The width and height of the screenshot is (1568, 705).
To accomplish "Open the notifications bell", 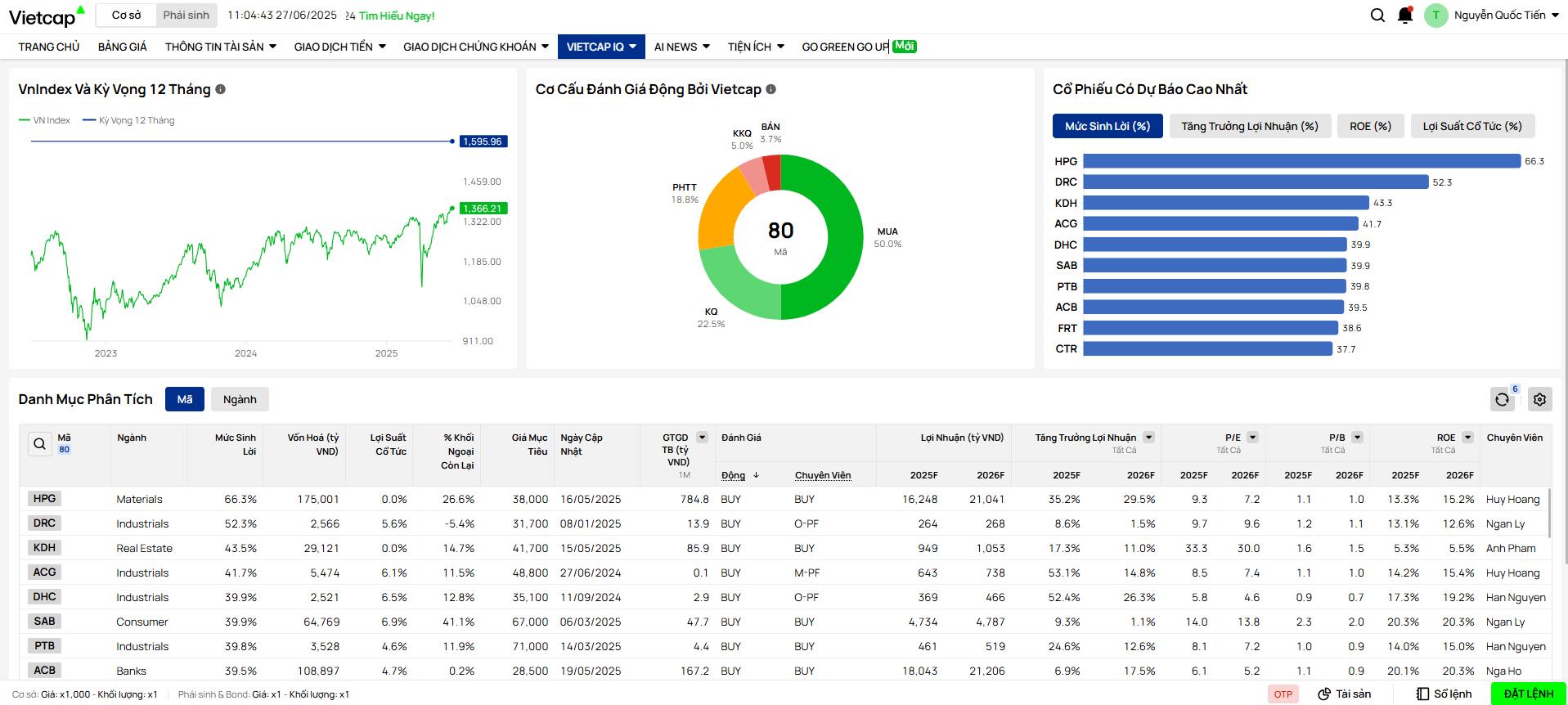I will pos(1405,15).
